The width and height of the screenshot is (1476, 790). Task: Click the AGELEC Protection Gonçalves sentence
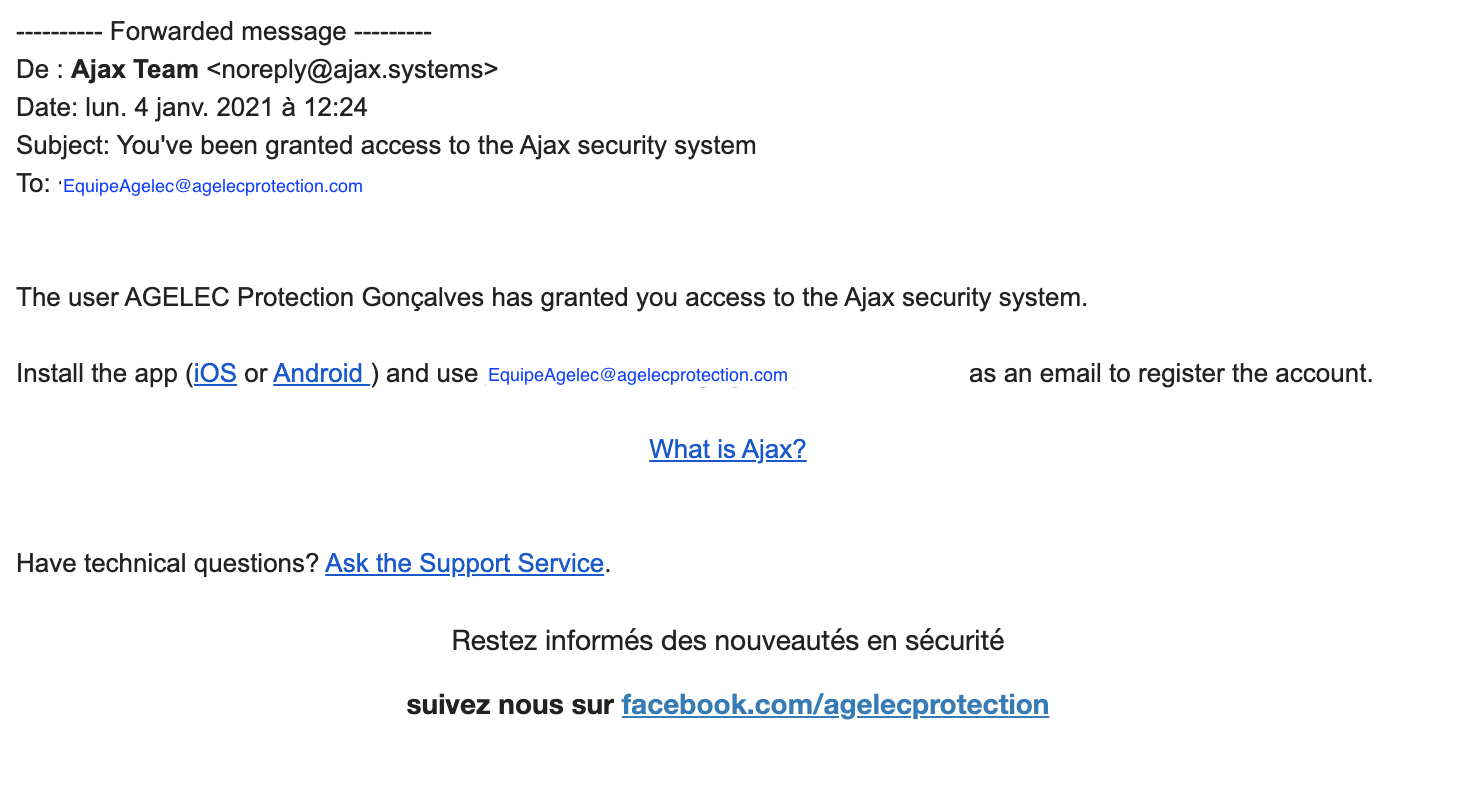point(551,298)
